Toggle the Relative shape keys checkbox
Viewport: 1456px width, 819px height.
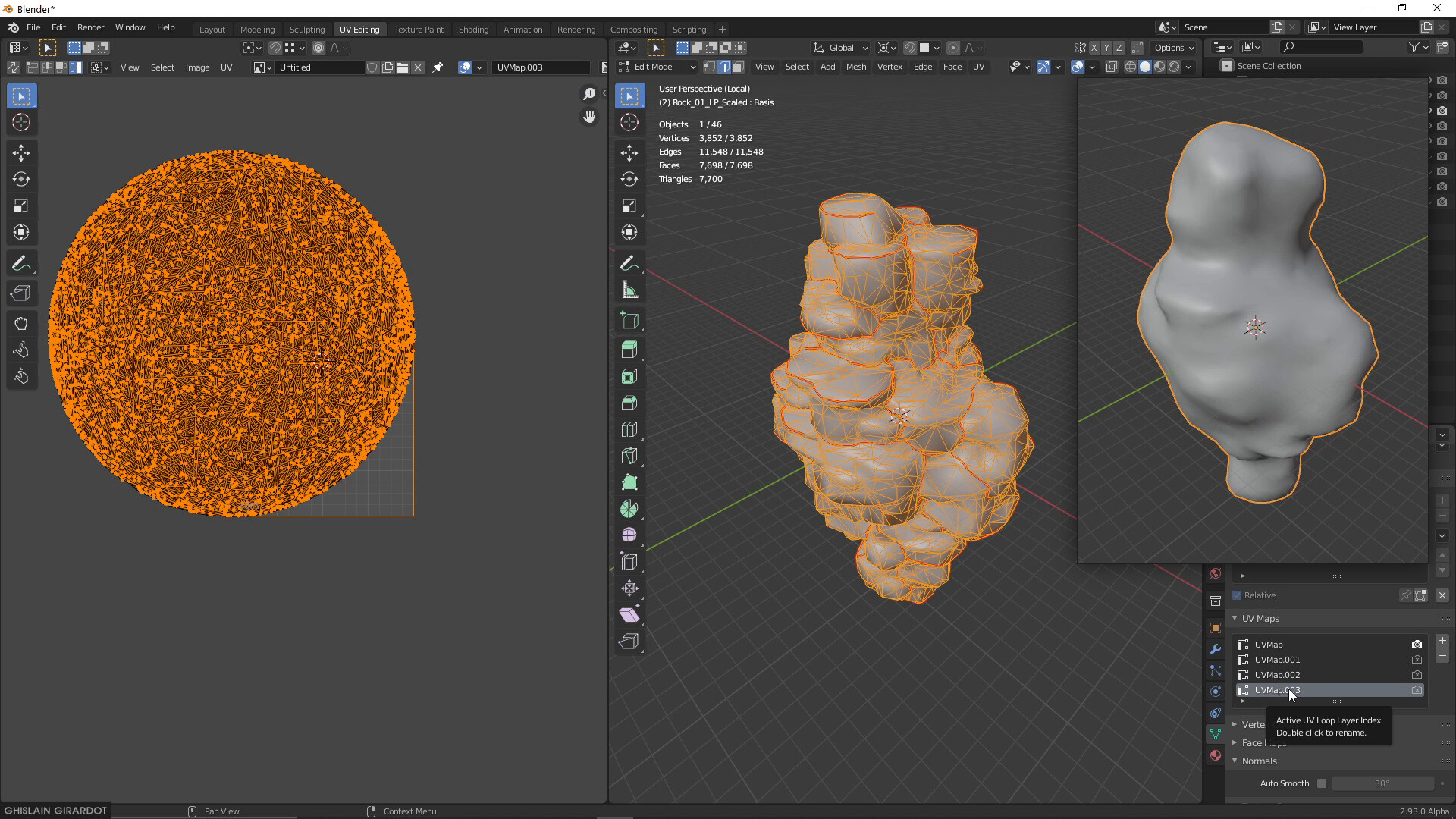click(x=1238, y=595)
